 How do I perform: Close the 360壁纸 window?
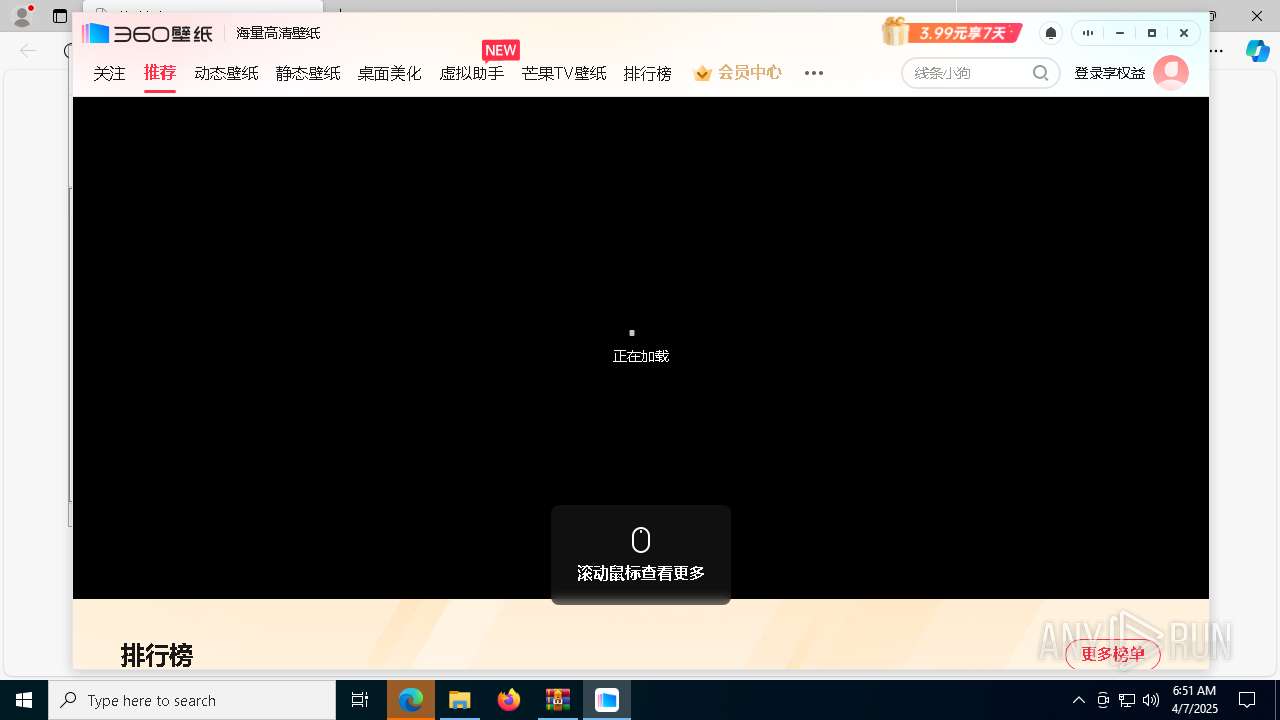pos(1184,33)
